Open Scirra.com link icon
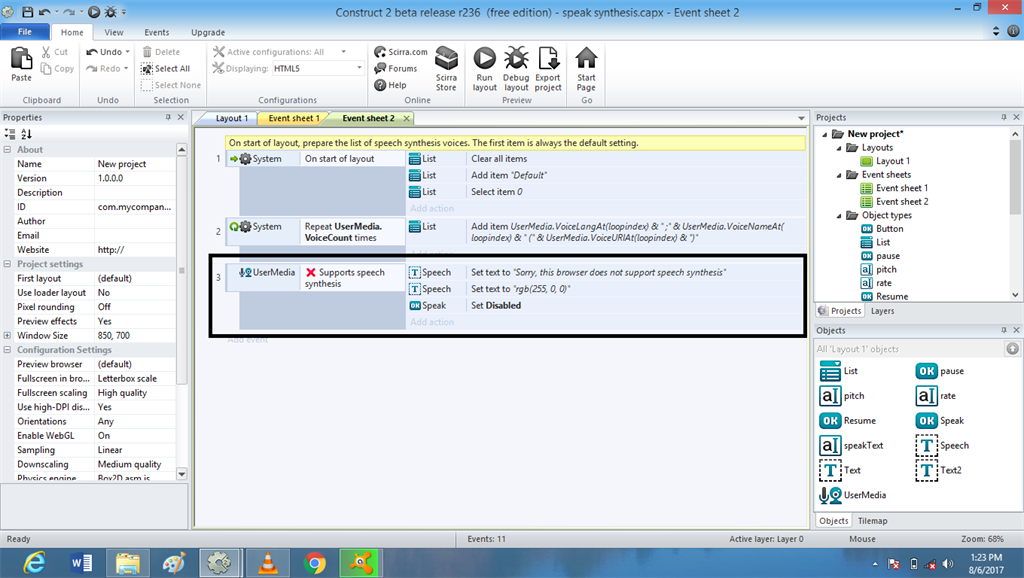Viewport: 1024px width, 578px height. click(x=379, y=52)
